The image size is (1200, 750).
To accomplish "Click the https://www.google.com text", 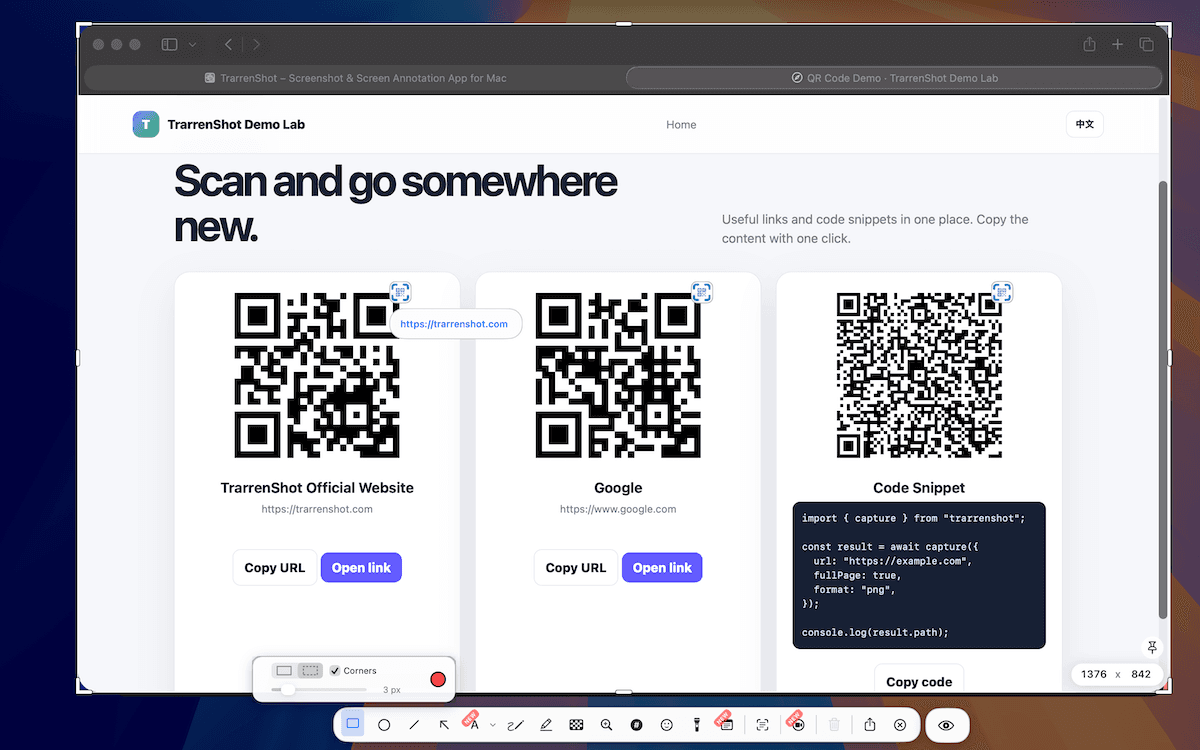I will tap(618, 509).
